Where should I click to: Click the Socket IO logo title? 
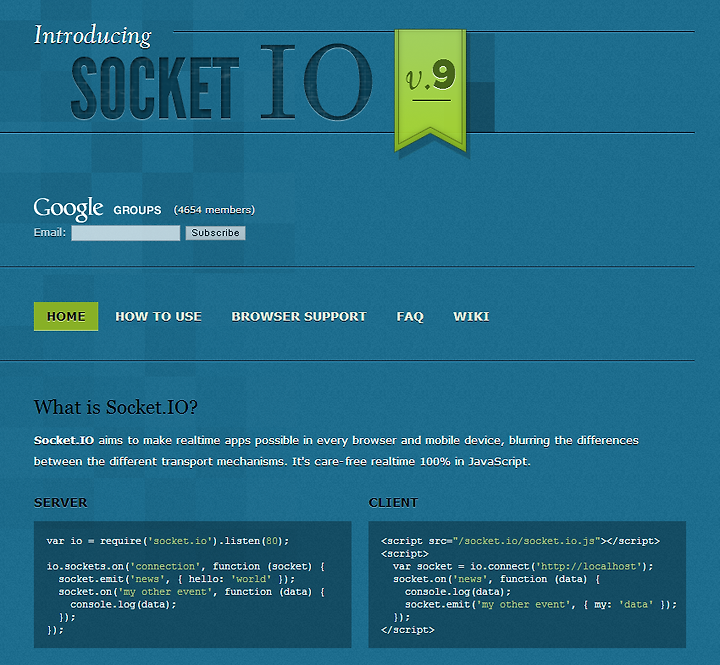(221, 83)
